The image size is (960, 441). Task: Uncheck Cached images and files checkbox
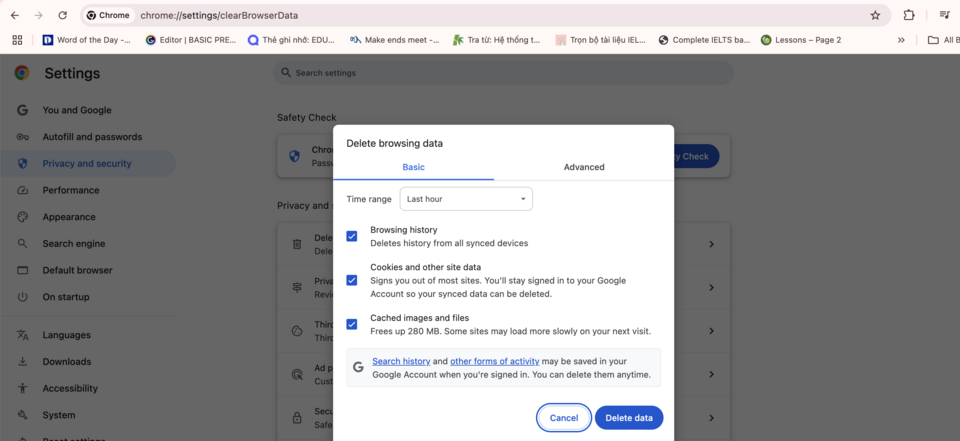tap(352, 324)
